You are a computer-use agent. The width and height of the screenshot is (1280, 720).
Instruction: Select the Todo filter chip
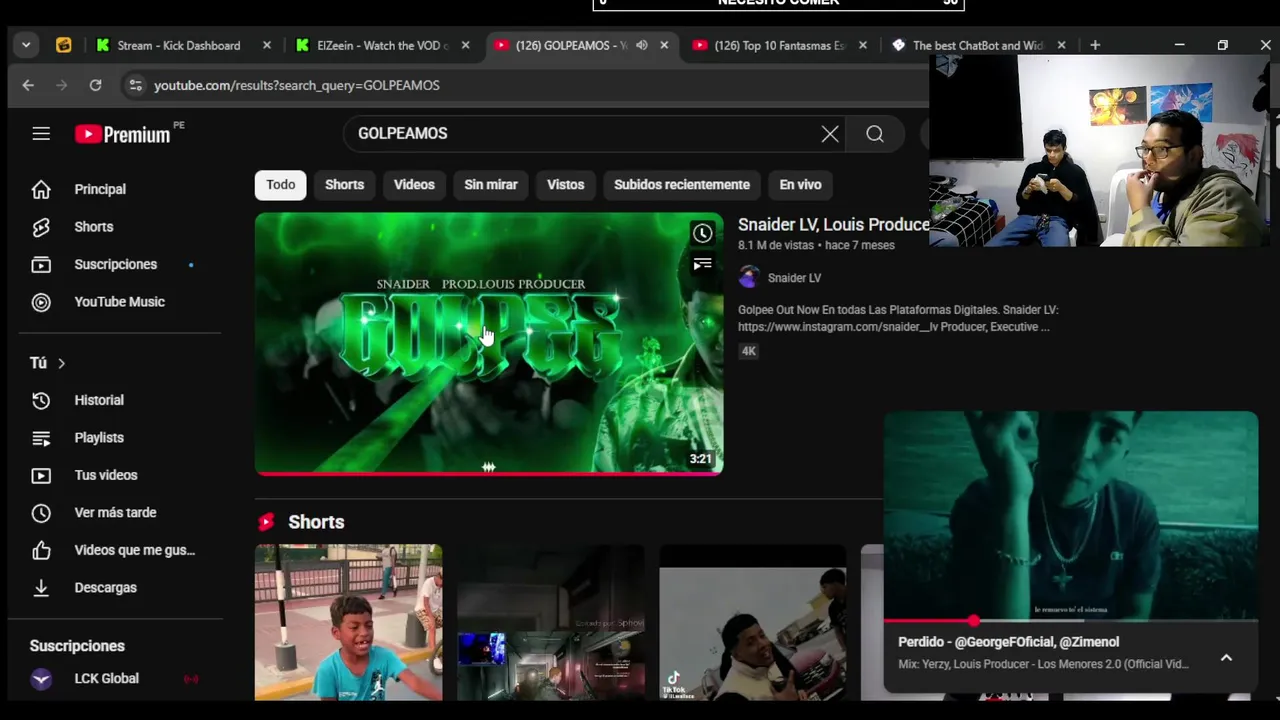[281, 185]
